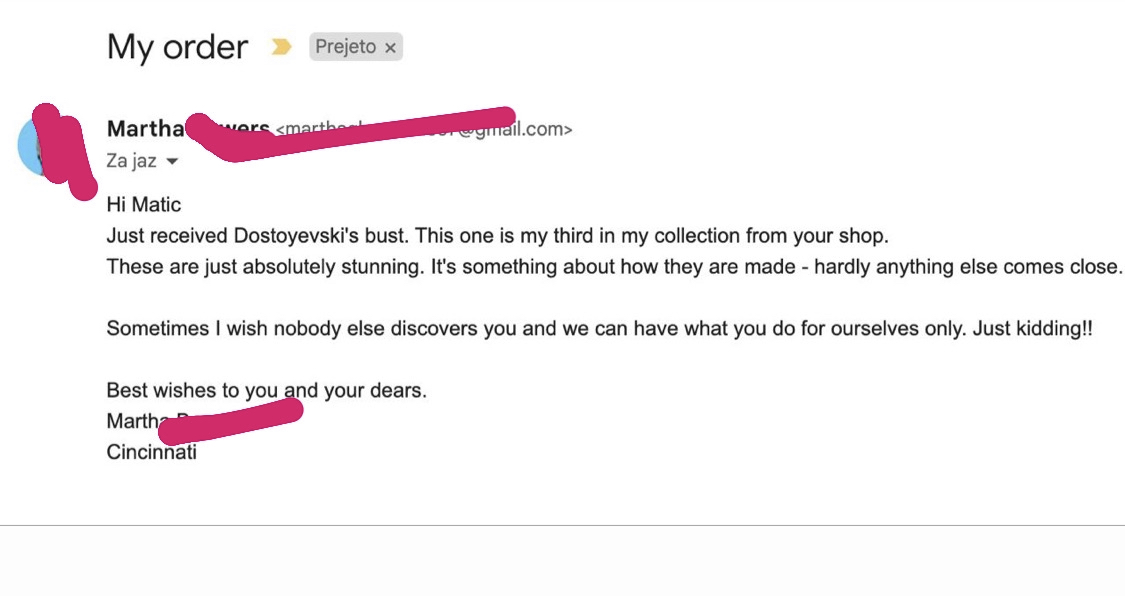Click the yellow importance marker icon
This screenshot has height=596, width=1125.
[281, 47]
